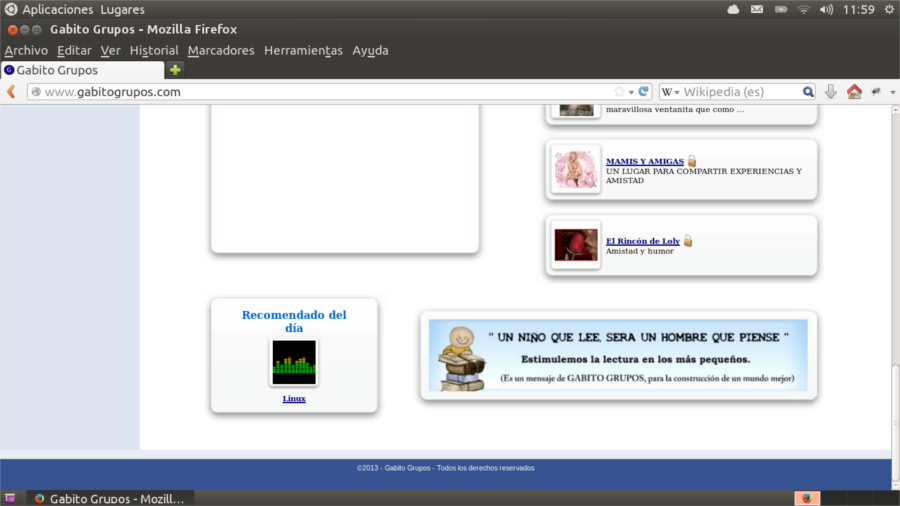Click the volume icon in the system panel
Viewport: 900px width, 506px height.
pyautogui.click(x=826, y=10)
